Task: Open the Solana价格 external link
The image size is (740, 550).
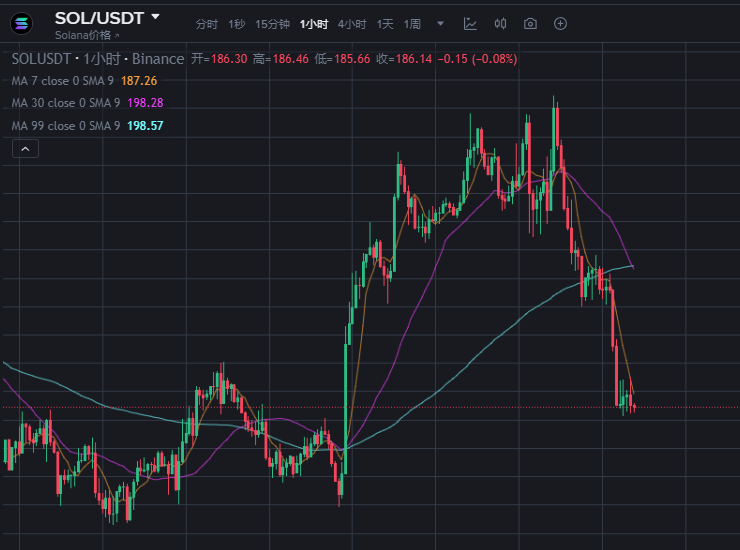Action: coord(86,35)
